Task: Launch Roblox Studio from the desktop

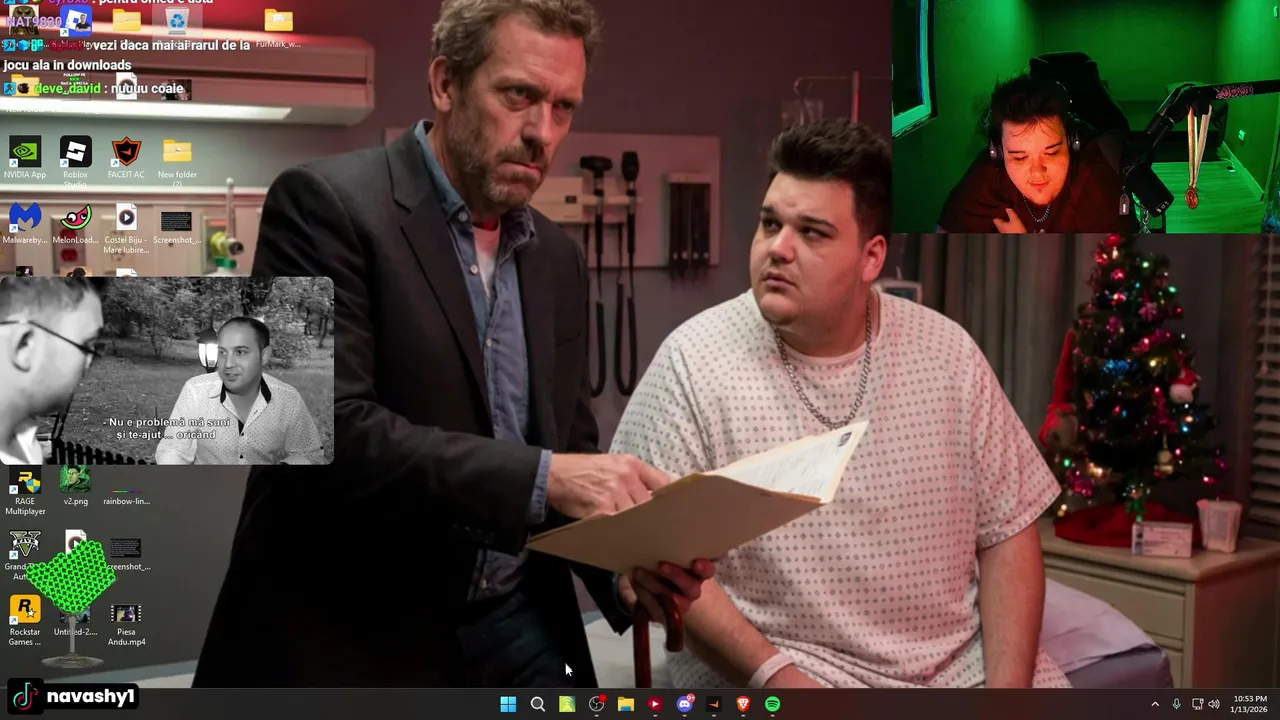Action: (75, 160)
